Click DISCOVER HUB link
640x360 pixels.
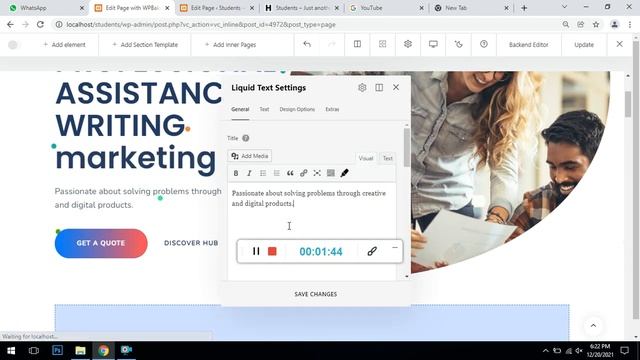coord(191,243)
